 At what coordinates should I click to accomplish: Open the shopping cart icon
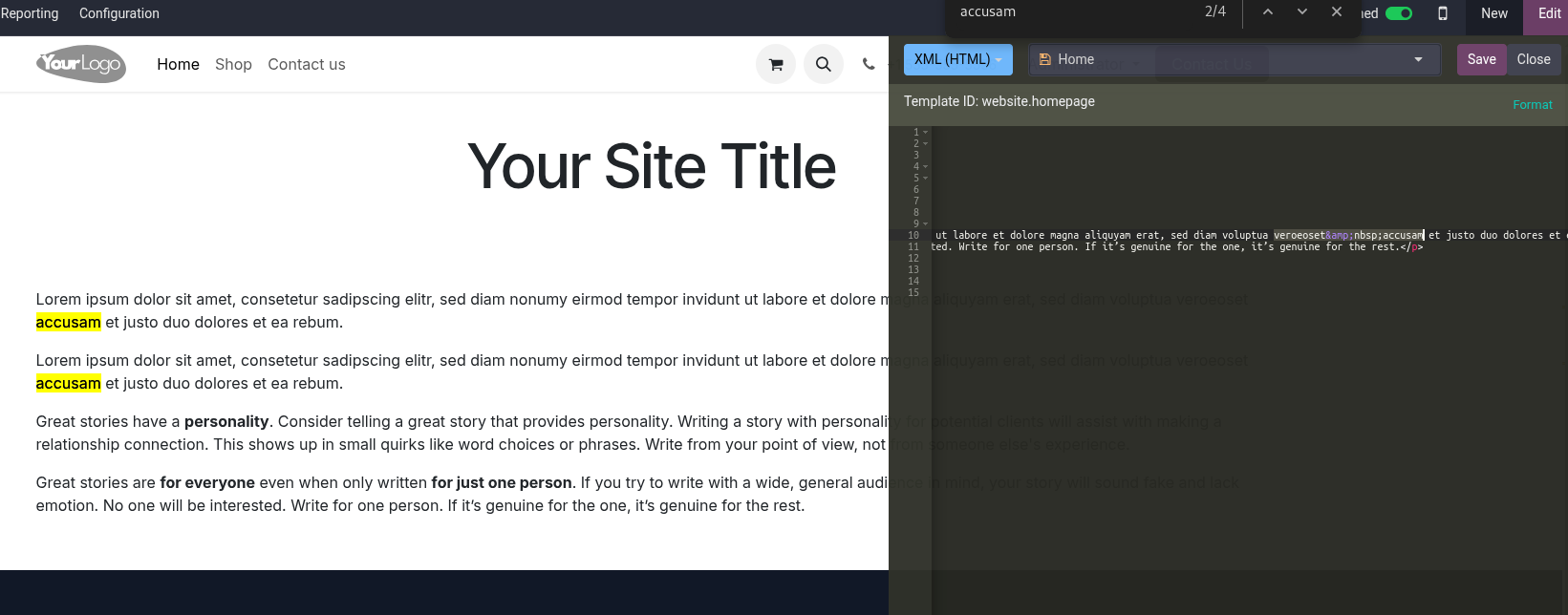coord(775,65)
